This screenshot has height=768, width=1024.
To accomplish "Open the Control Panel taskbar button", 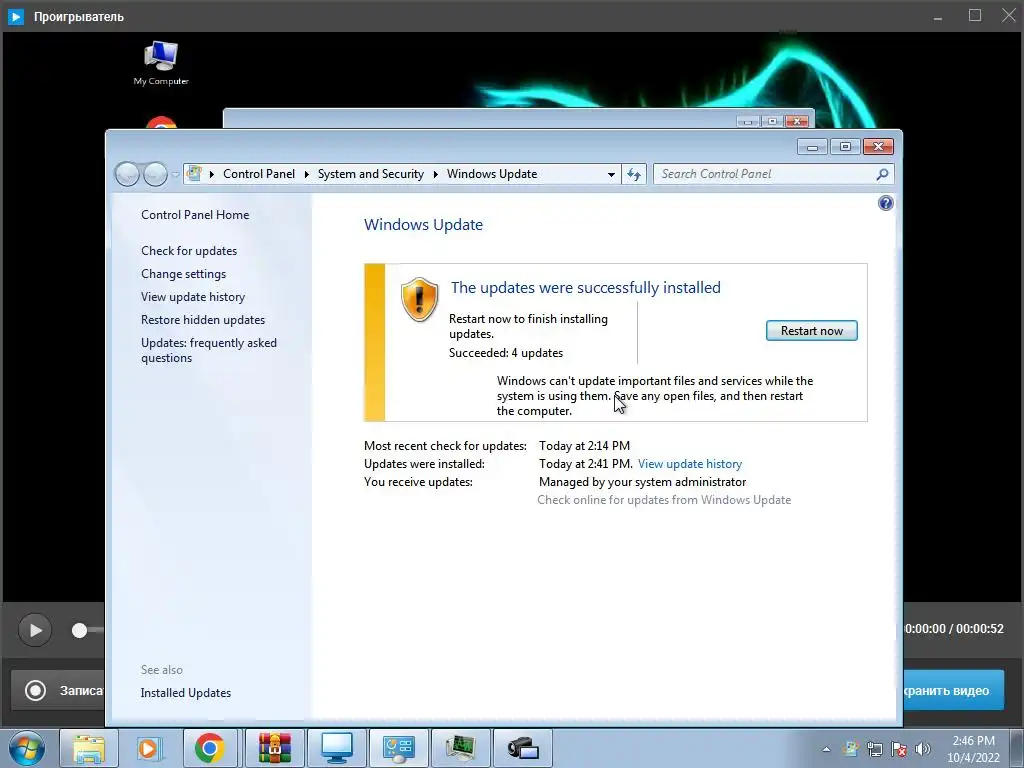I will coord(398,748).
